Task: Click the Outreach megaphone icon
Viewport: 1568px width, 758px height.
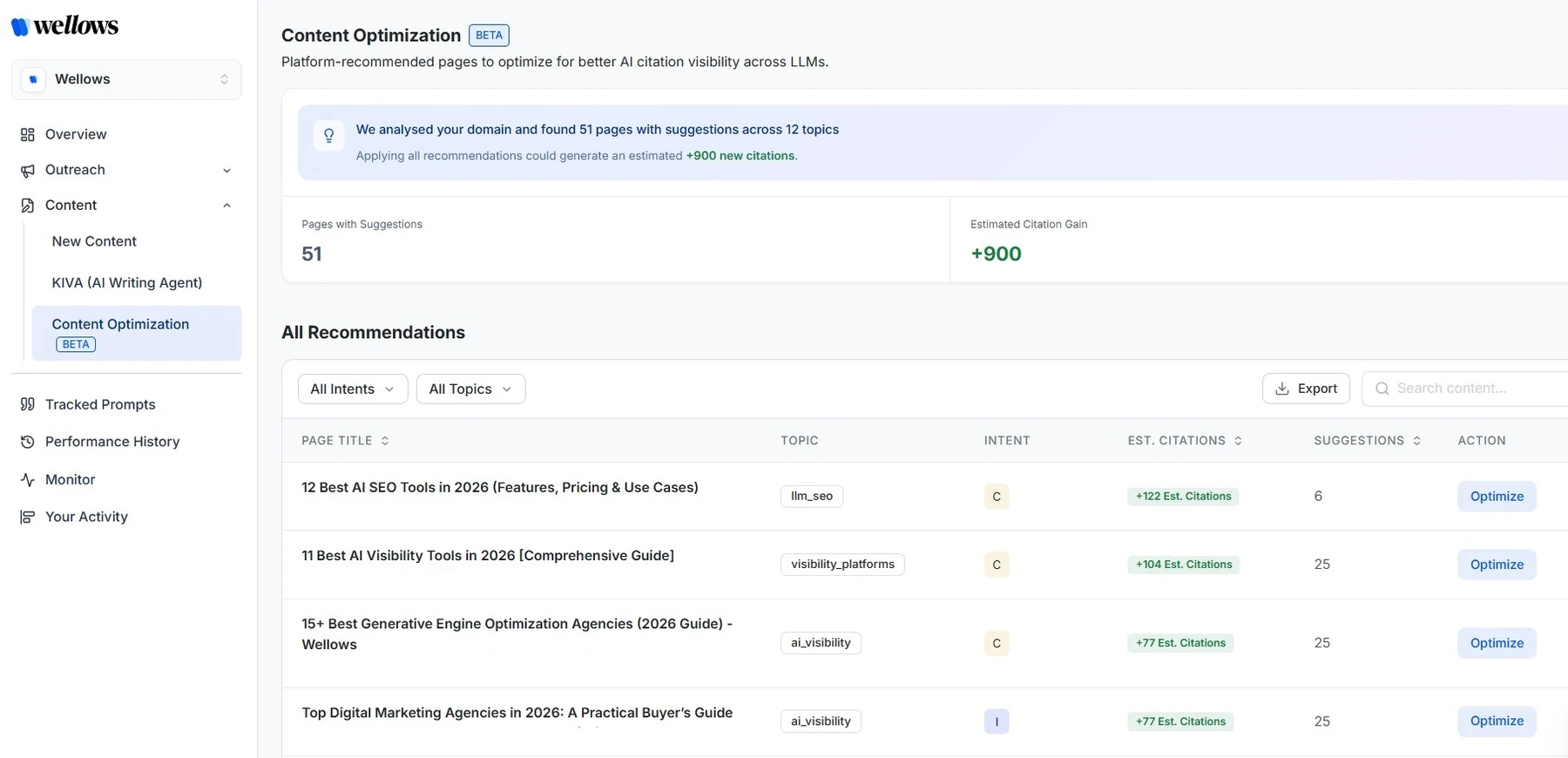Action: (28, 170)
